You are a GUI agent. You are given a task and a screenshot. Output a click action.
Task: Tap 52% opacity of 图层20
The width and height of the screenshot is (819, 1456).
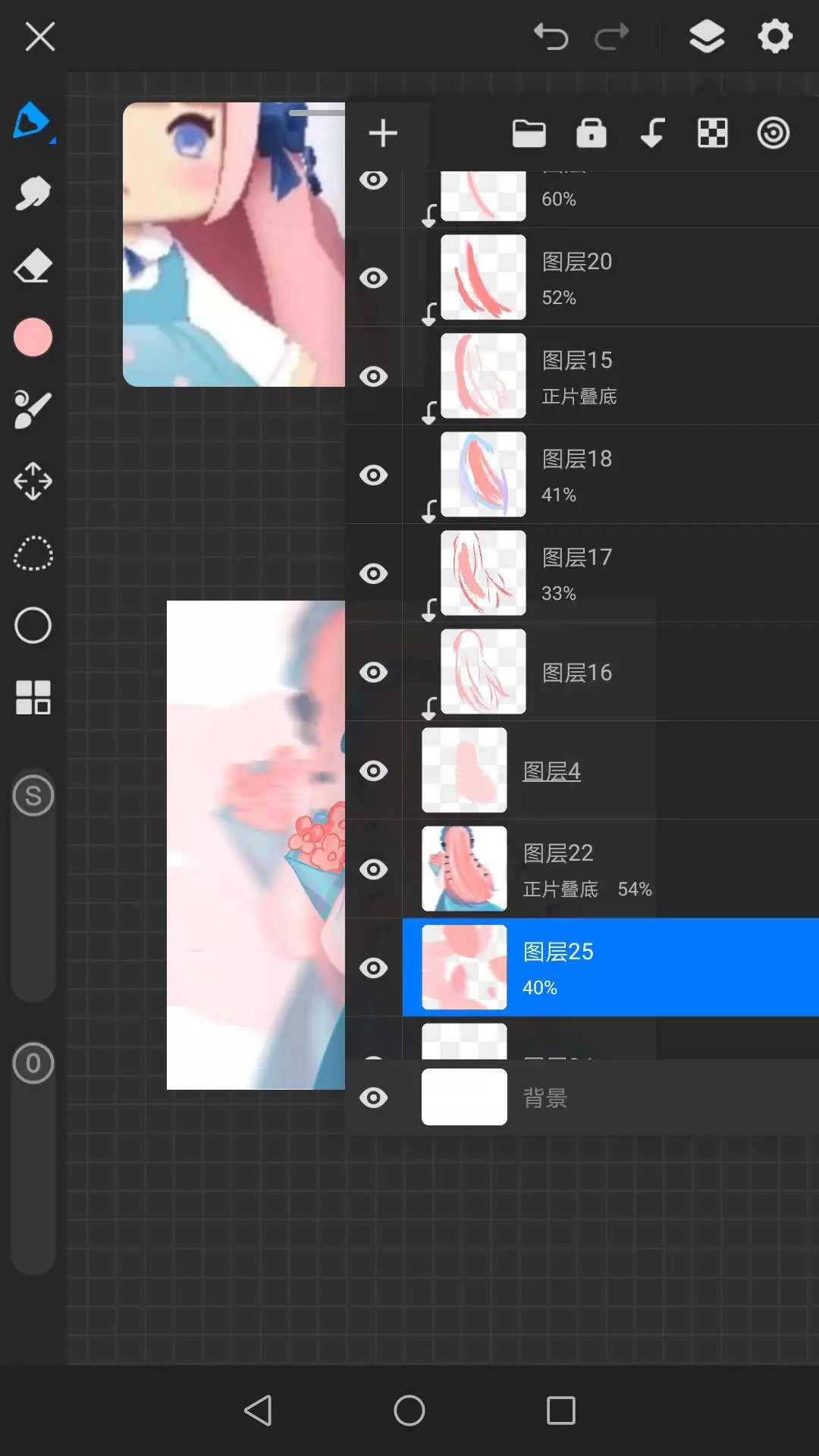pos(559,298)
